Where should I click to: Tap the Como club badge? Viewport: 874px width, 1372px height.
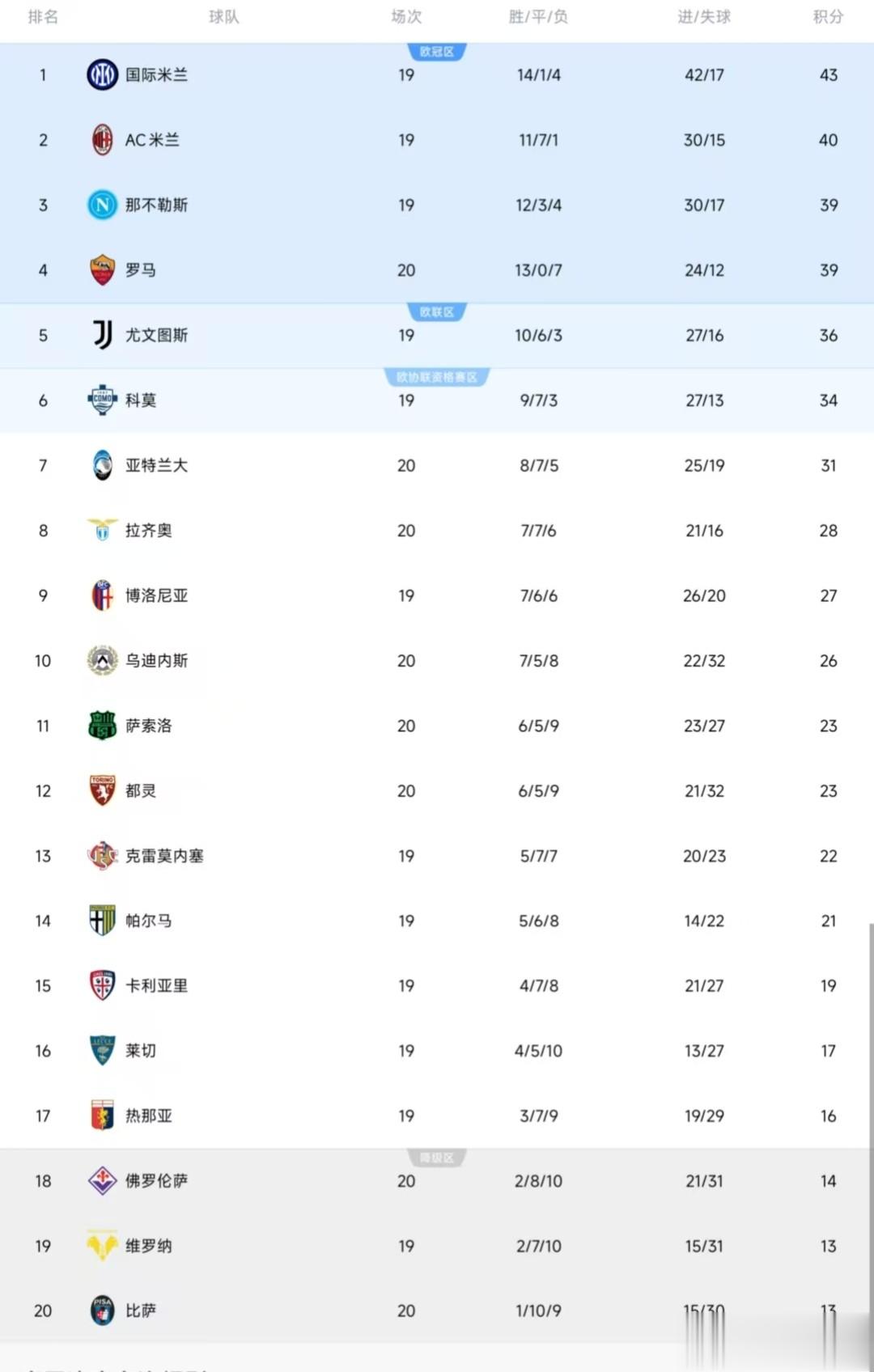coord(102,400)
